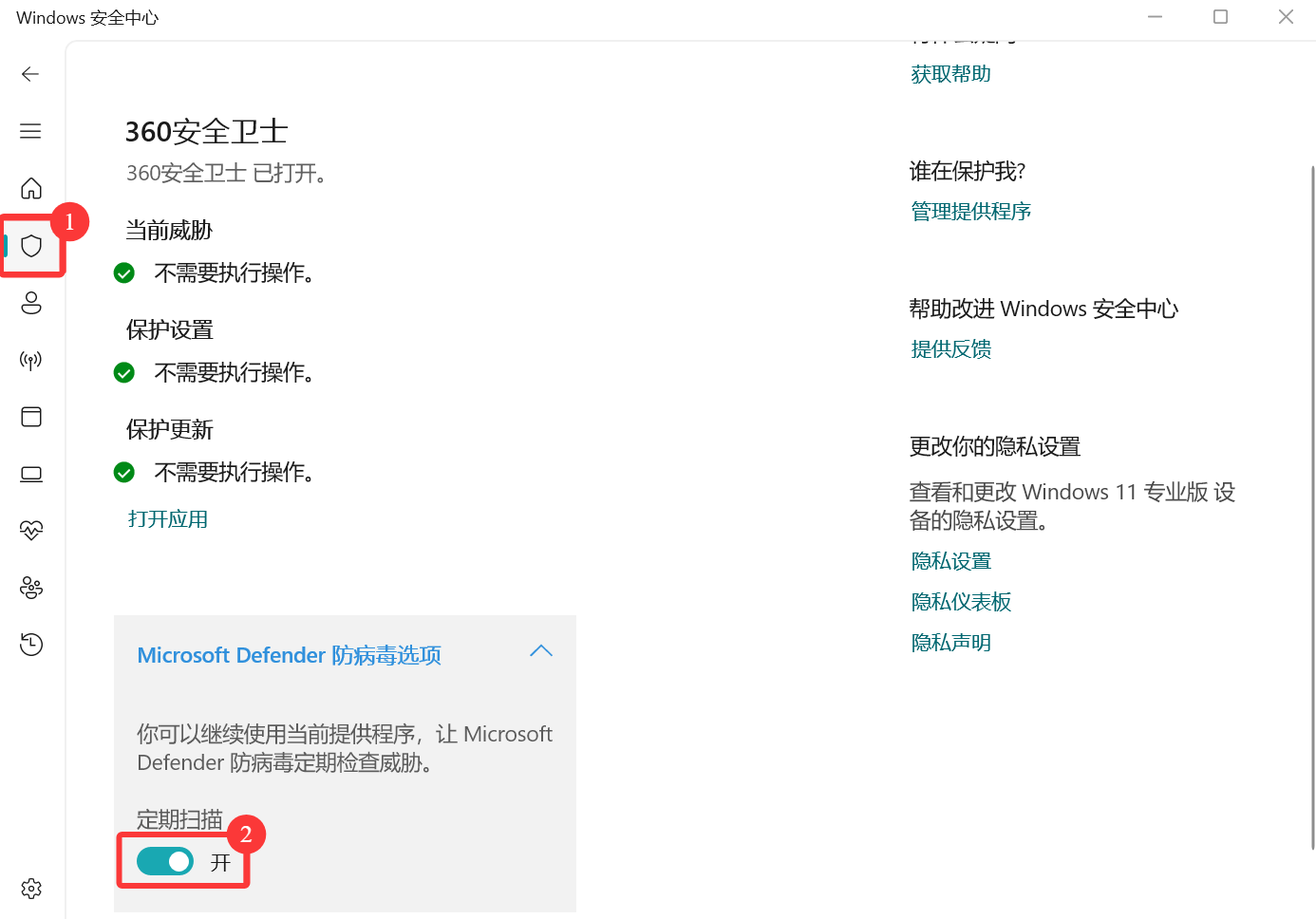Select the 病毒和威胁防护 shield icon
This screenshot has height=919, width=1316.
(x=30, y=245)
